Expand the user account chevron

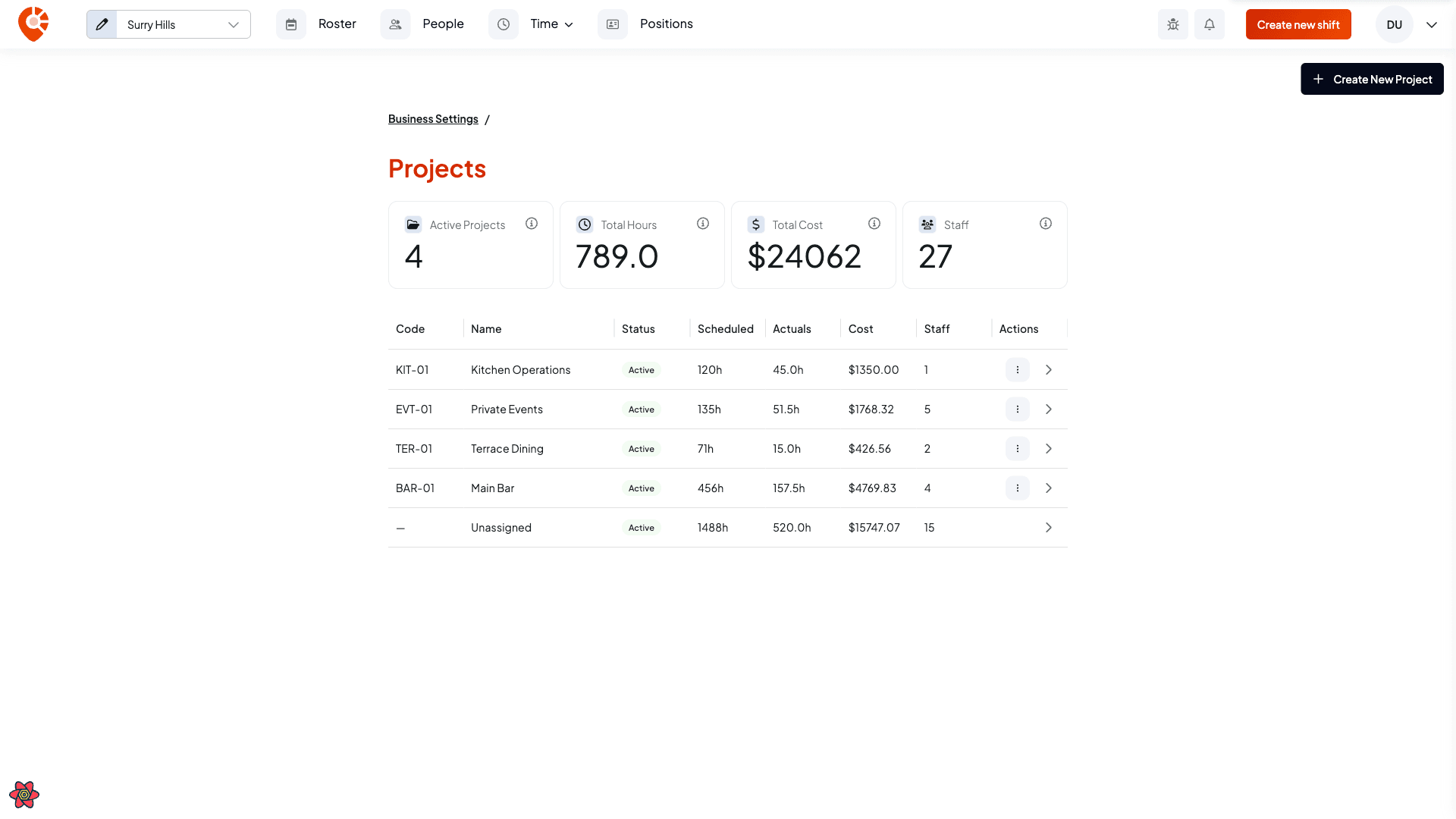coord(1432,24)
